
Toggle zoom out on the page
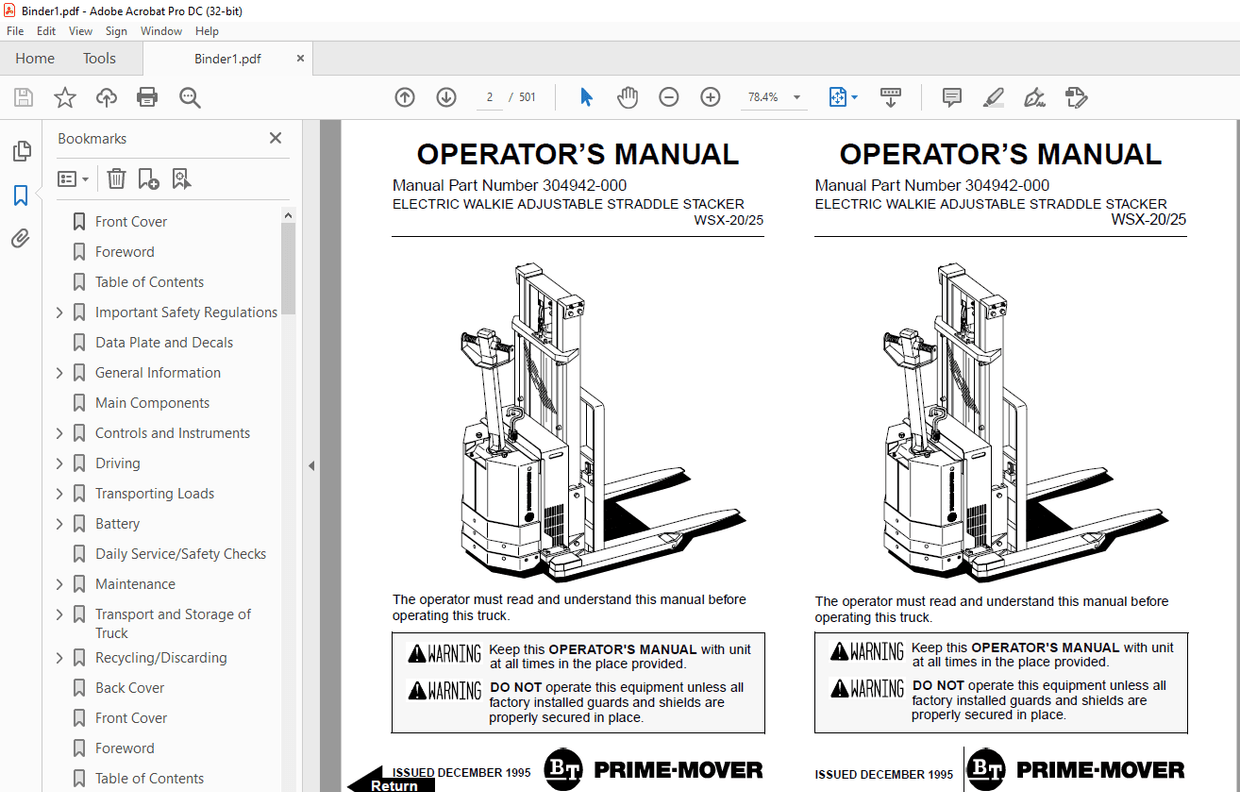tap(668, 97)
